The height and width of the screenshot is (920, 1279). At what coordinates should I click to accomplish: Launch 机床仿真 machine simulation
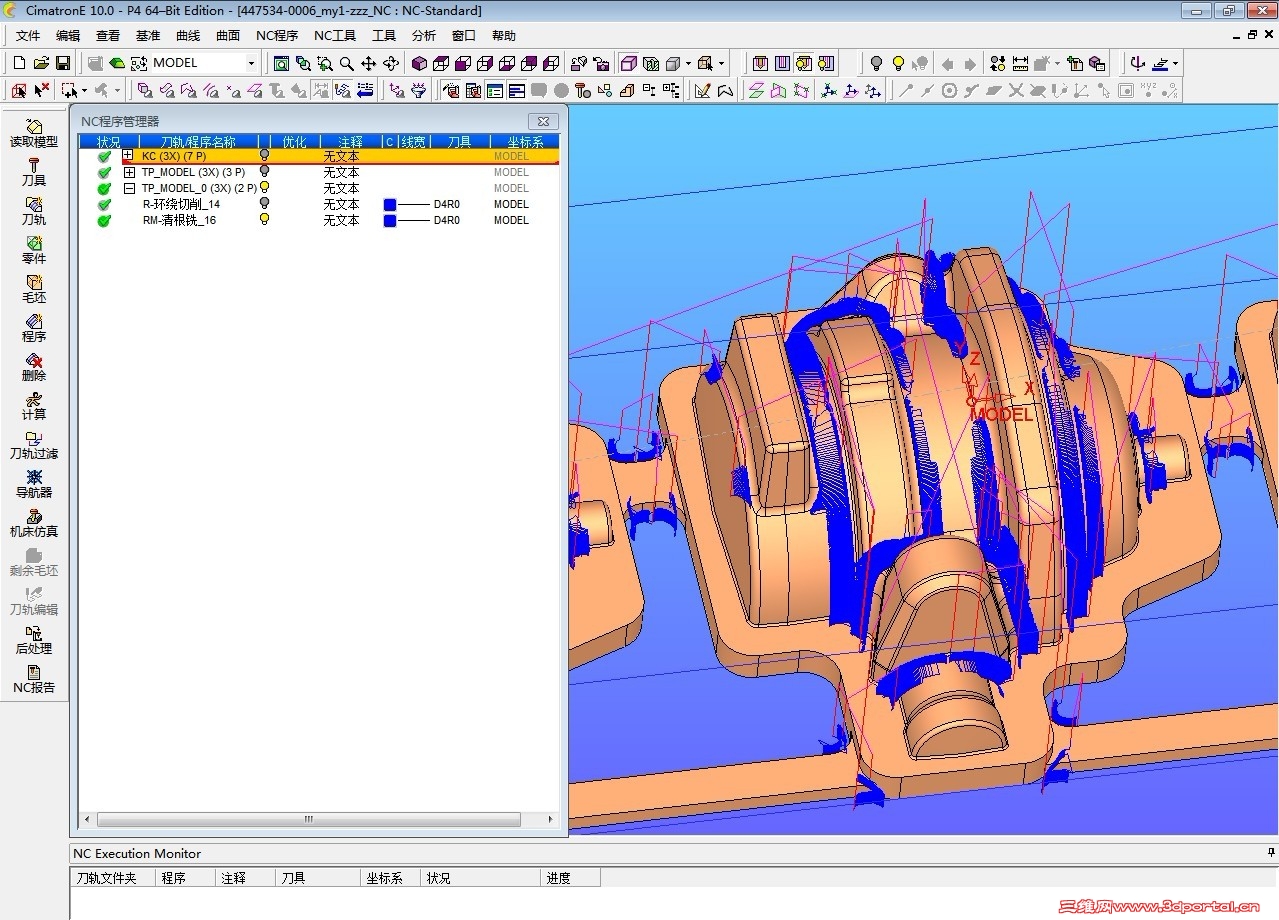pyautogui.click(x=34, y=522)
